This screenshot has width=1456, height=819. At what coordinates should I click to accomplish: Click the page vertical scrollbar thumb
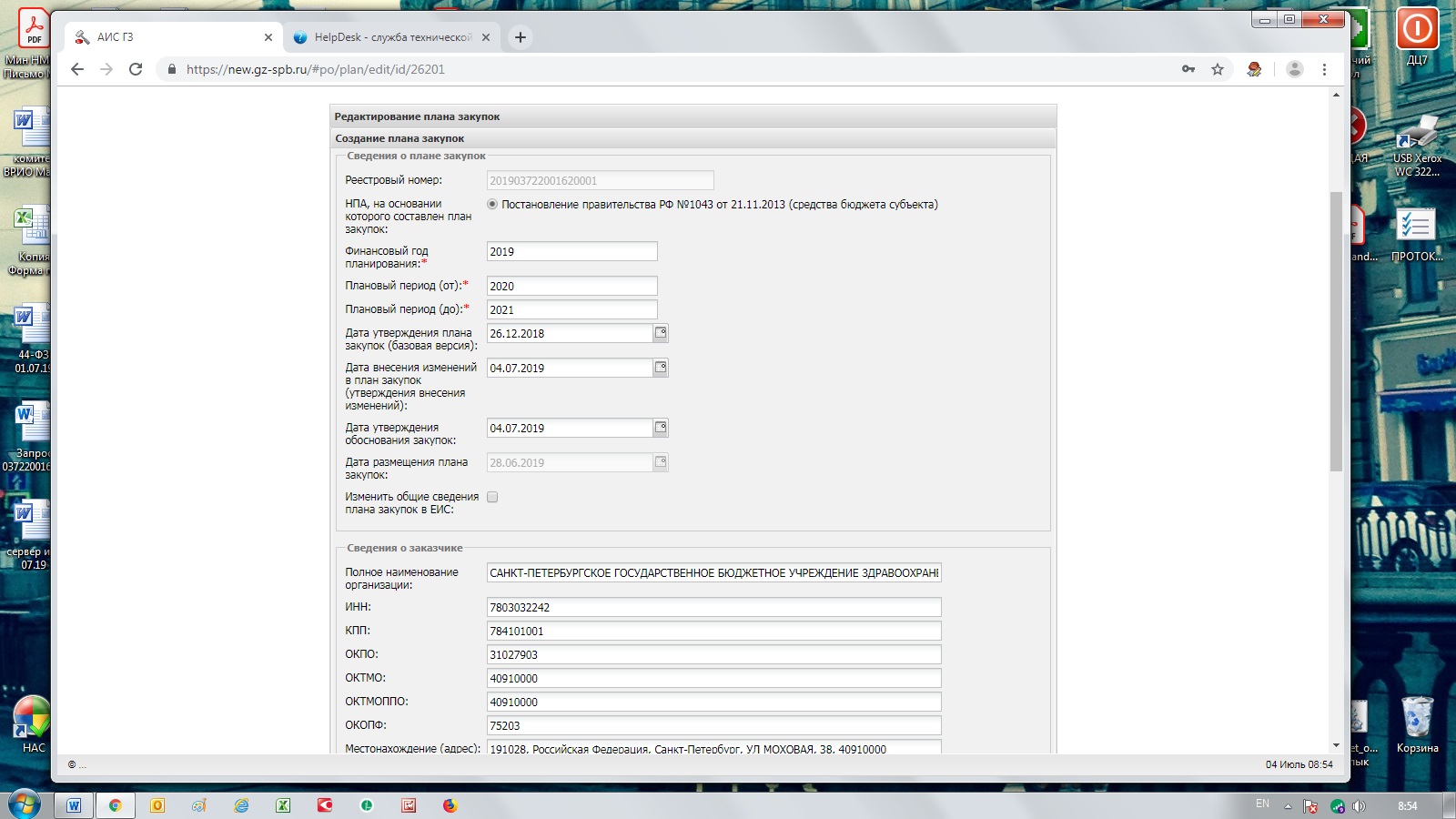[x=1336, y=331]
